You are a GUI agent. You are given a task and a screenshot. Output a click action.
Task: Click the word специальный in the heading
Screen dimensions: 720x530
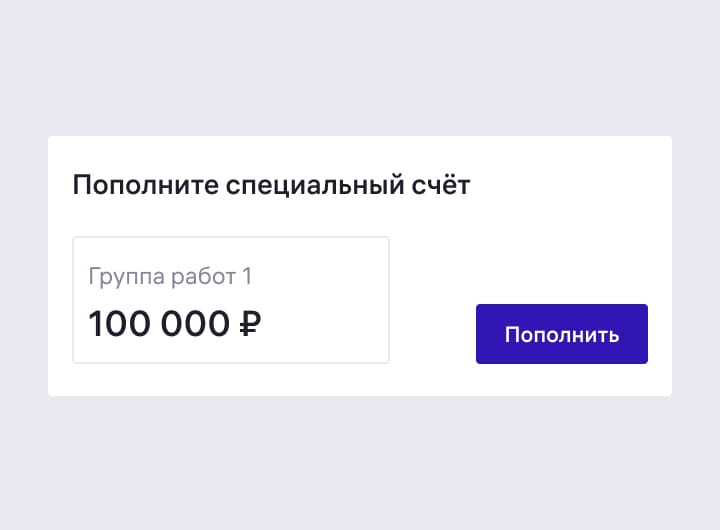coord(315,186)
